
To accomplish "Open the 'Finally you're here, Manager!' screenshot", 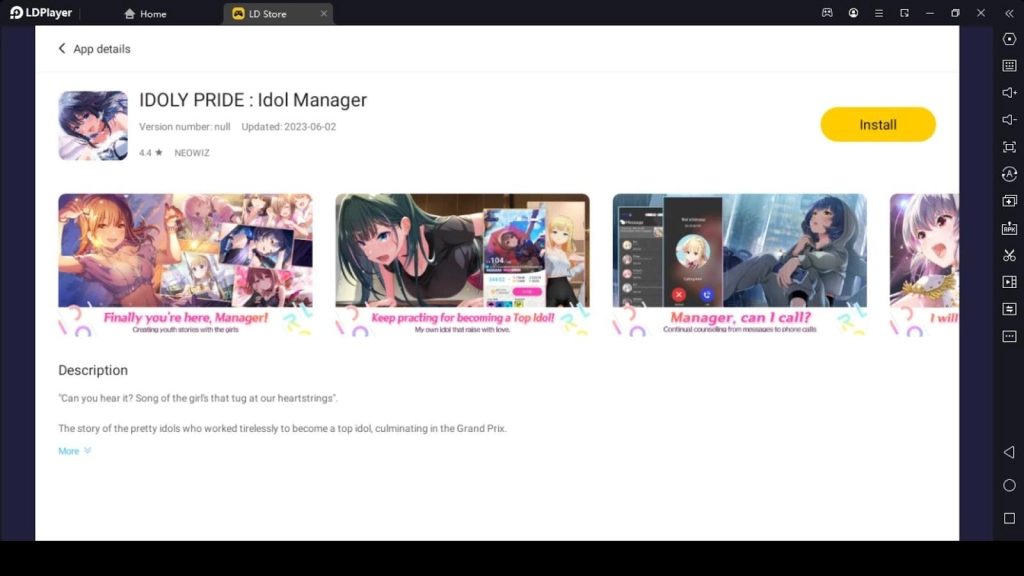I will [x=185, y=264].
